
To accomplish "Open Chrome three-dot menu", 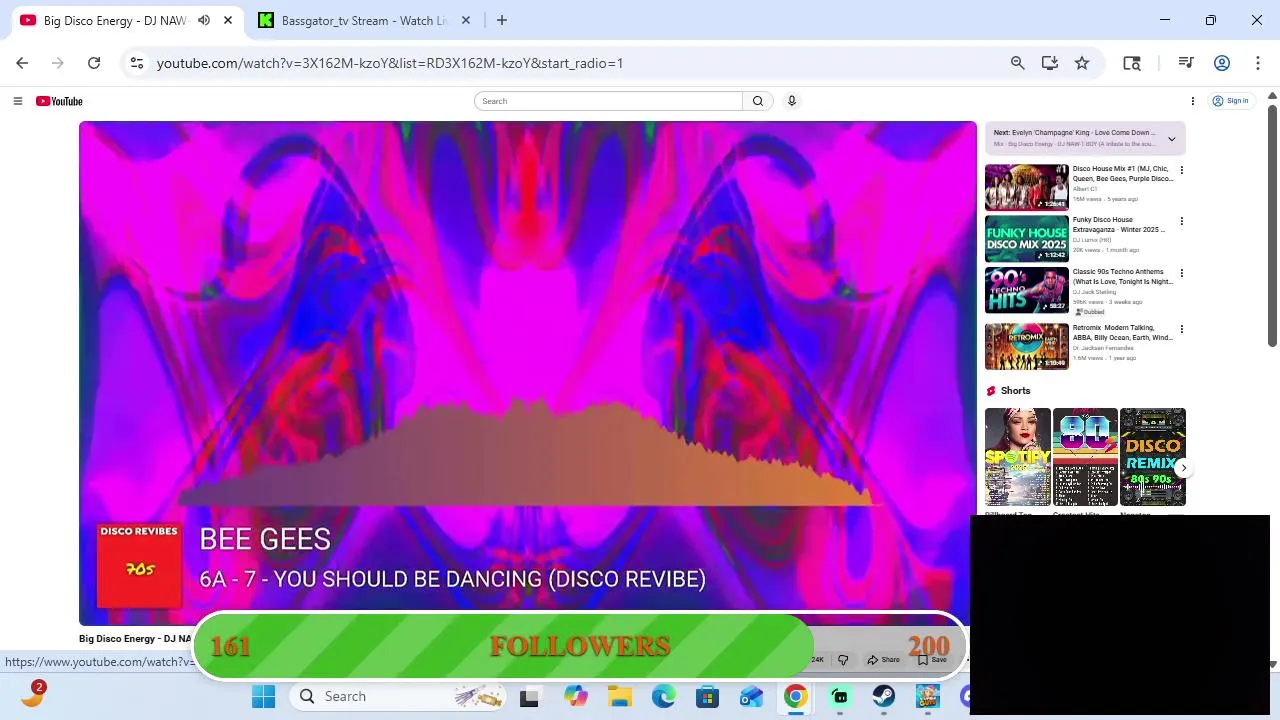I will (1257, 63).
